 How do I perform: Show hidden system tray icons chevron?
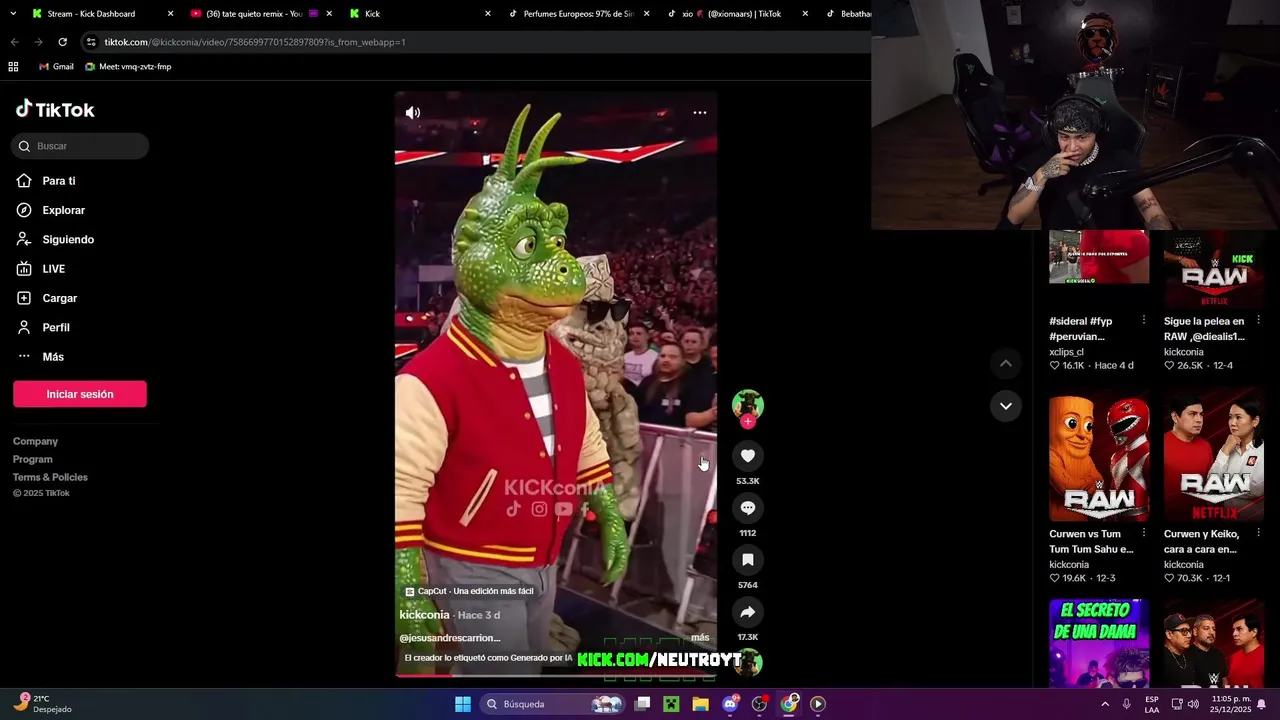1105,704
